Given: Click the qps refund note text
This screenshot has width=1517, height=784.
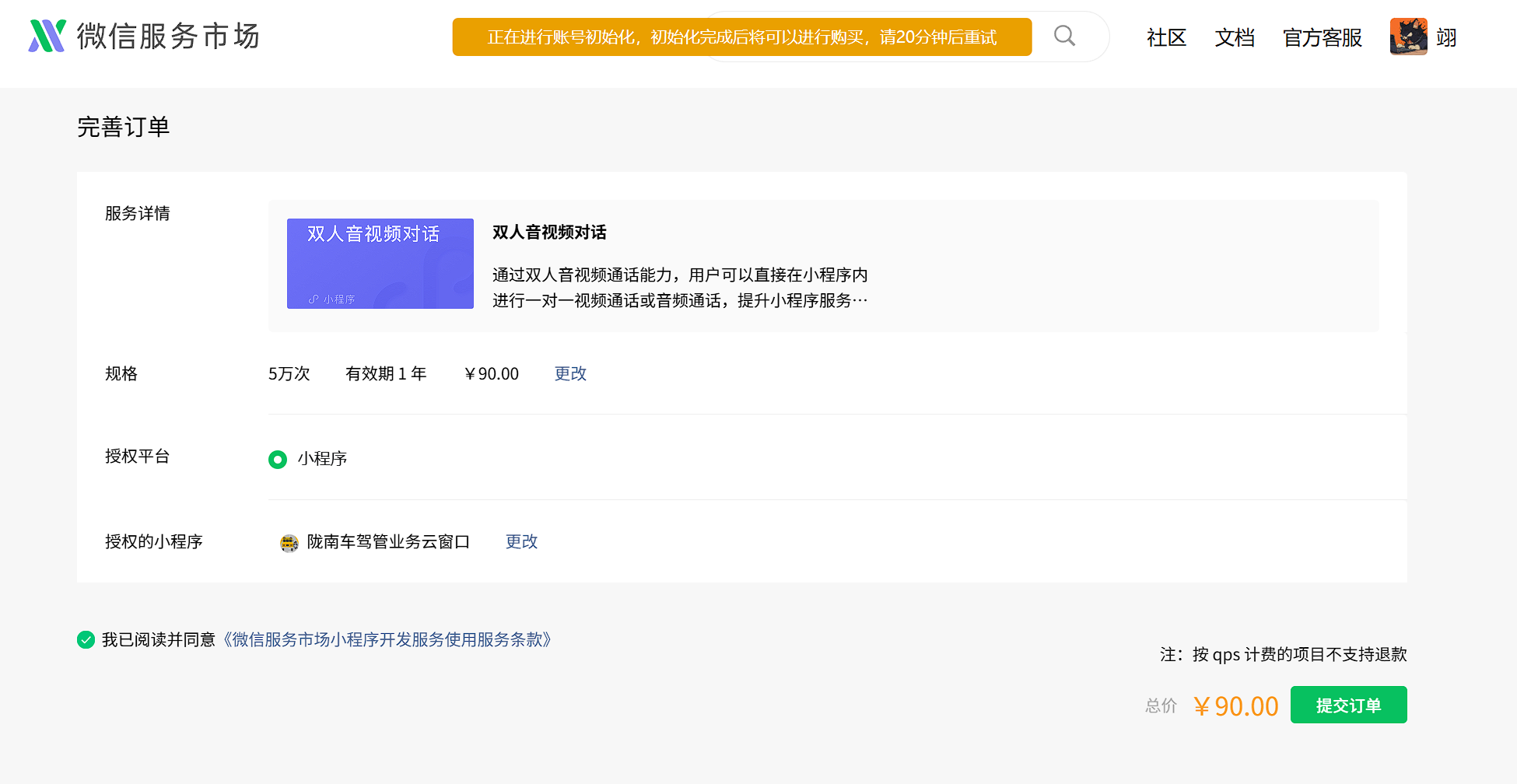Looking at the screenshot, I should tap(1284, 654).
